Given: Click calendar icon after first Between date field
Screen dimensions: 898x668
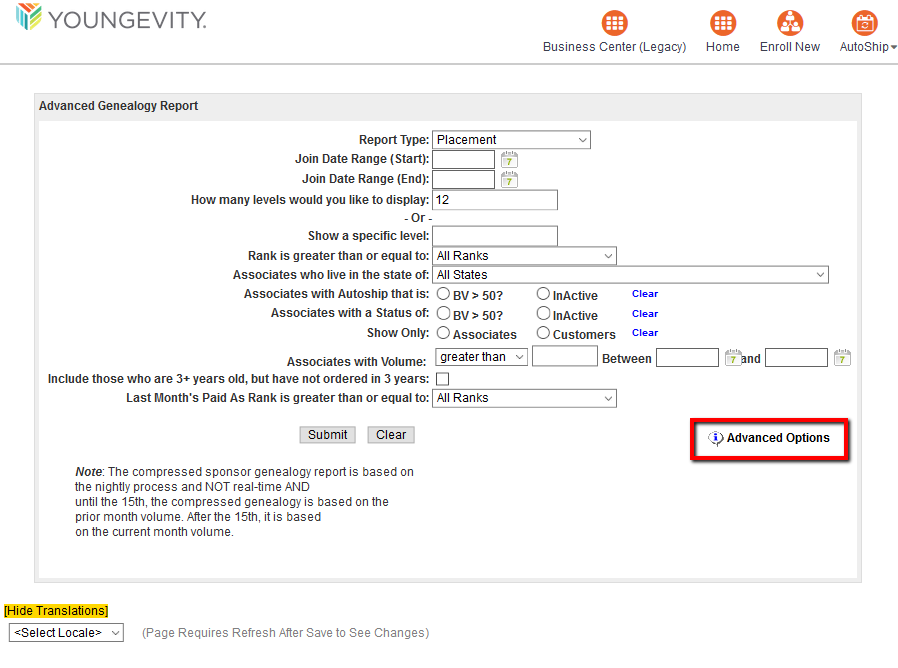Looking at the screenshot, I should tap(733, 358).
